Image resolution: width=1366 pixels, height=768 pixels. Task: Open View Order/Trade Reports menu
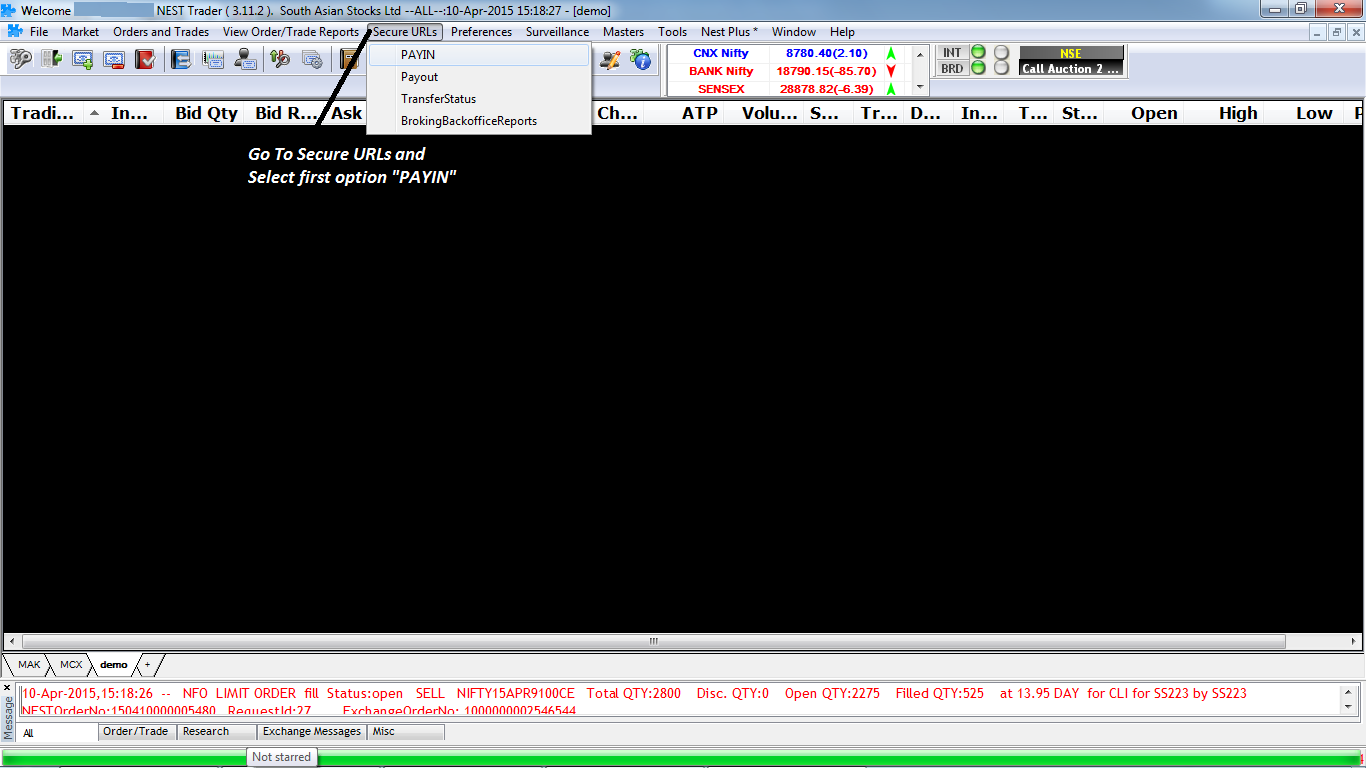291,32
